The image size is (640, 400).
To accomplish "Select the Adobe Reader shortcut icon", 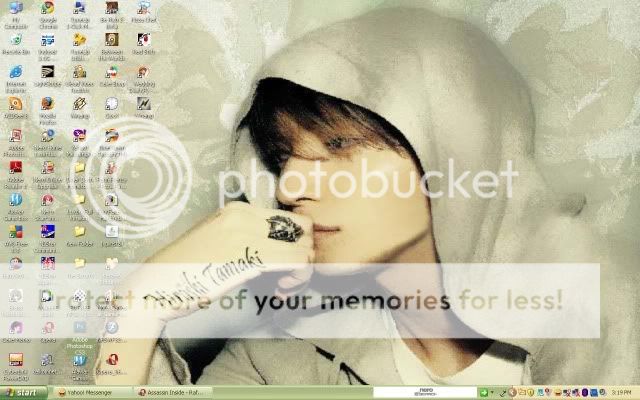I will click(x=16, y=167).
